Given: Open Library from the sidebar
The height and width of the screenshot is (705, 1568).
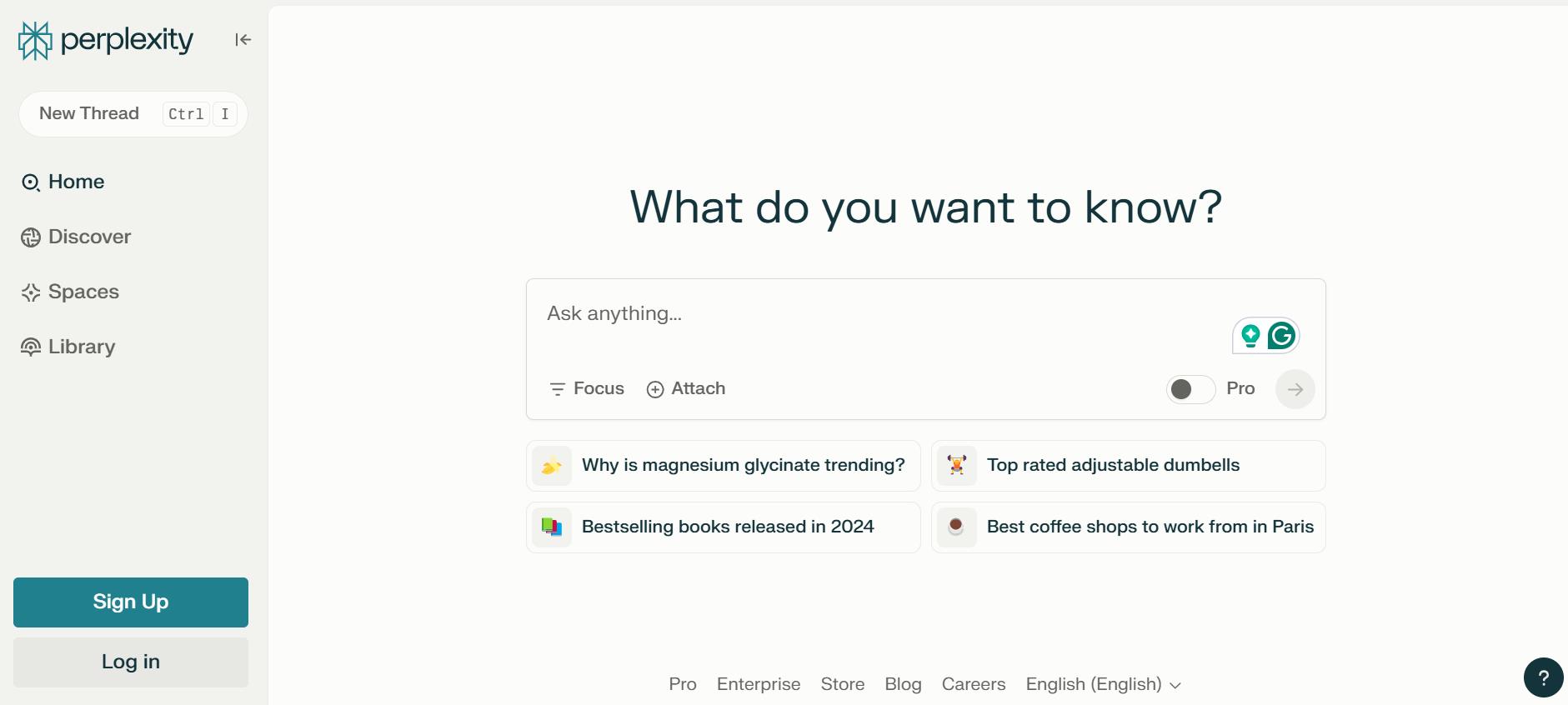Looking at the screenshot, I should 81,347.
